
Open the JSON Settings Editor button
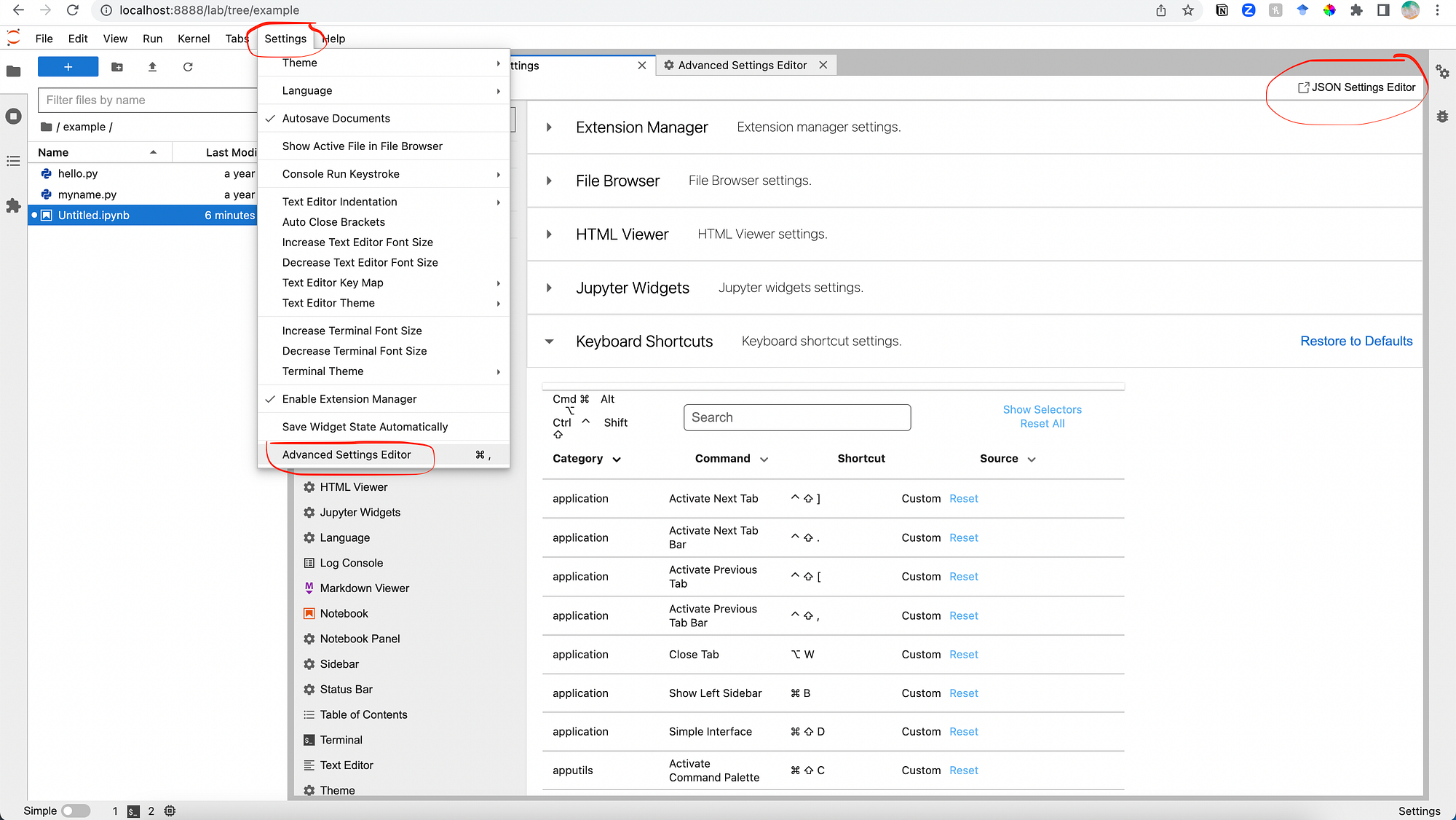coord(1357,87)
